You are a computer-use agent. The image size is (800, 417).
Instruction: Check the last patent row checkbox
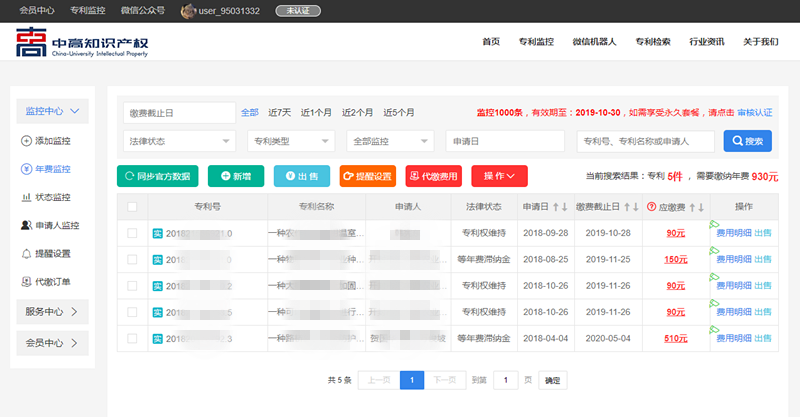132,339
